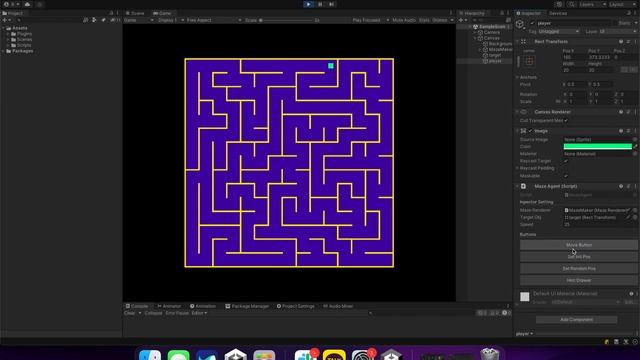The image size is (640, 360).
Task: Open the Console tab
Action: [x=137, y=306]
